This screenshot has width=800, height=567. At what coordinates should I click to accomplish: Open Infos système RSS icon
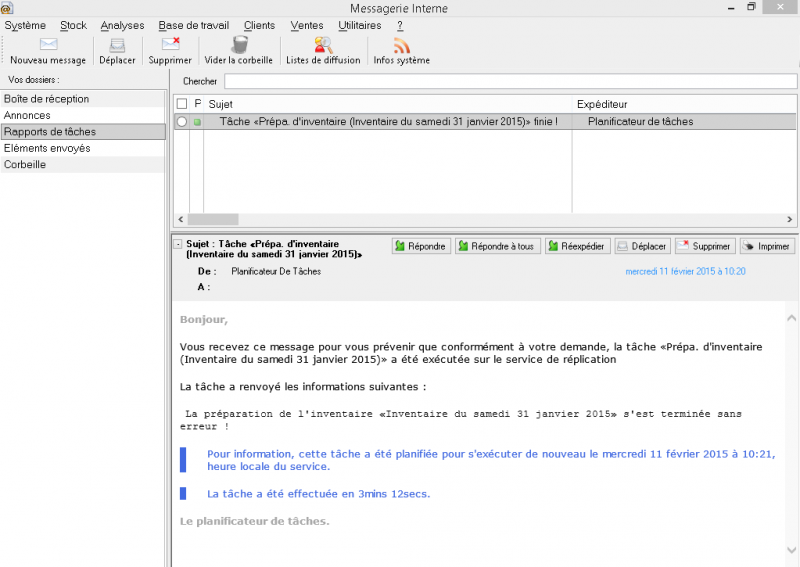pyautogui.click(x=402, y=45)
